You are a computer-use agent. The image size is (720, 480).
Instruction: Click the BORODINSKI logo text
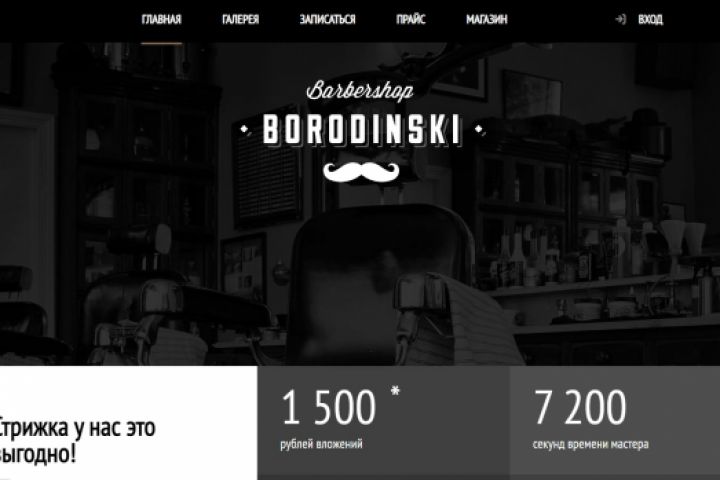361,130
